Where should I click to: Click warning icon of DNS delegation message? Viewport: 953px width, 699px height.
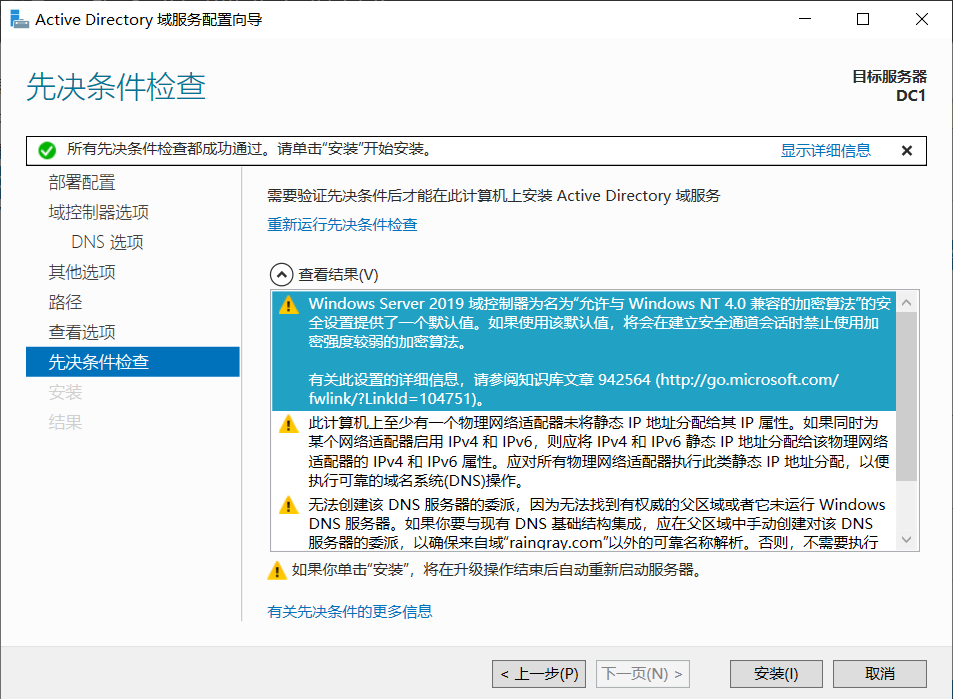(288, 506)
